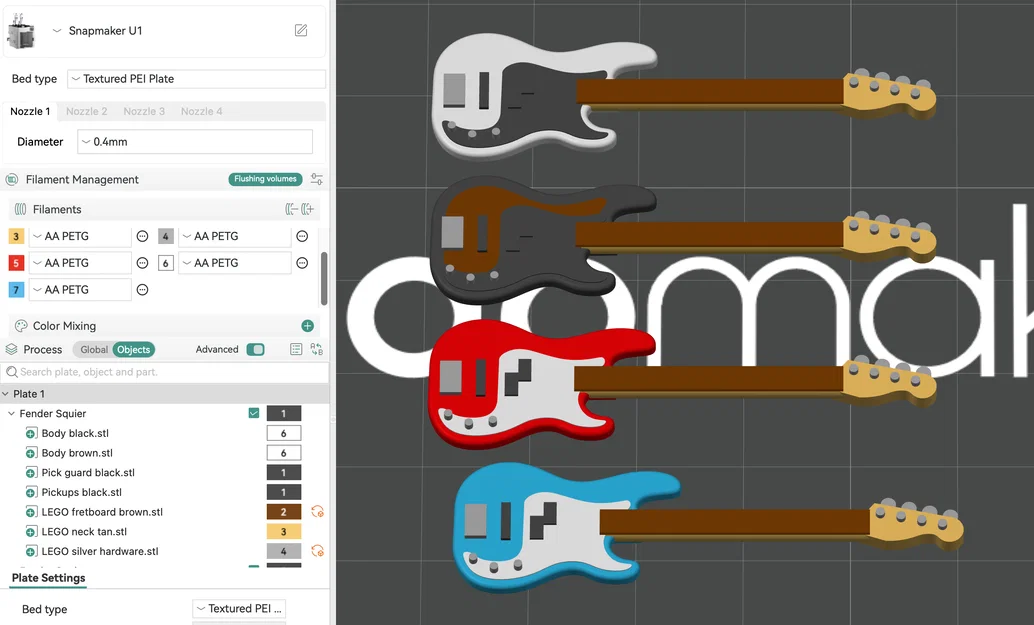Click the Color Mixing palette icon
The image size is (1034, 625).
21,326
